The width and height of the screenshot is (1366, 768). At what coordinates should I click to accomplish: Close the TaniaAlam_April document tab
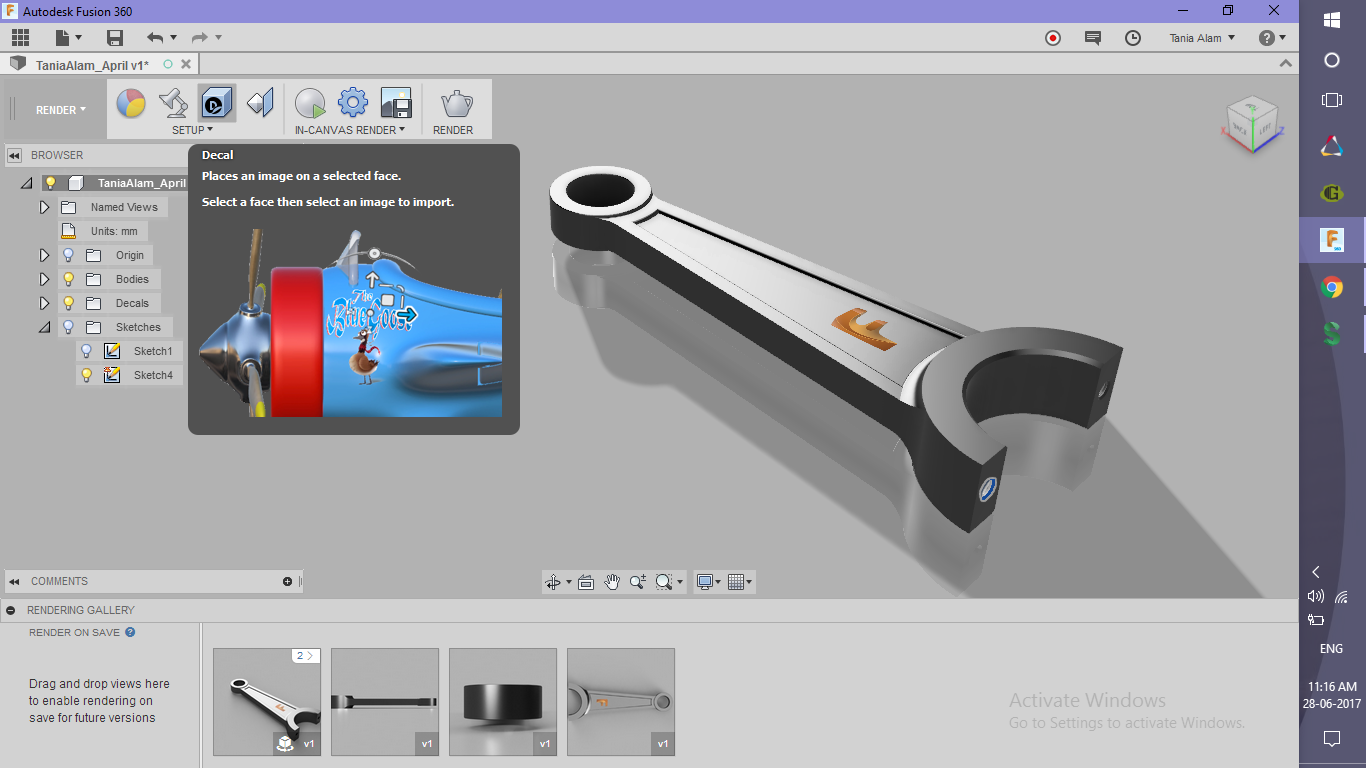[x=186, y=64]
